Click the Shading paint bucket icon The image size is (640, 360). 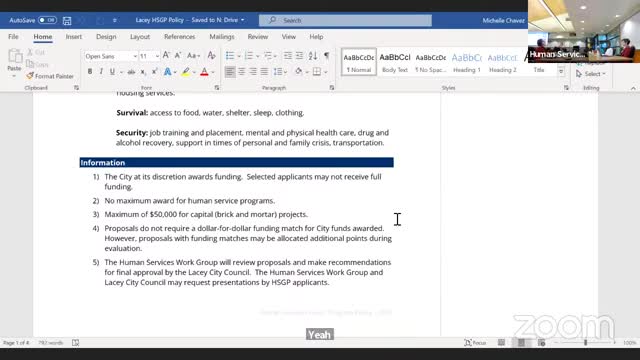pyautogui.click(x=299, y=72)
